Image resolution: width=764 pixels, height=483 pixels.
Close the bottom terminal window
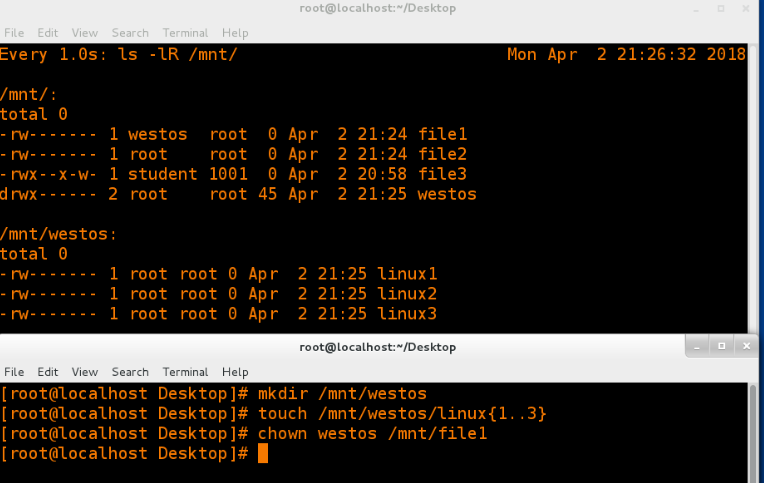tap(746, 346)
